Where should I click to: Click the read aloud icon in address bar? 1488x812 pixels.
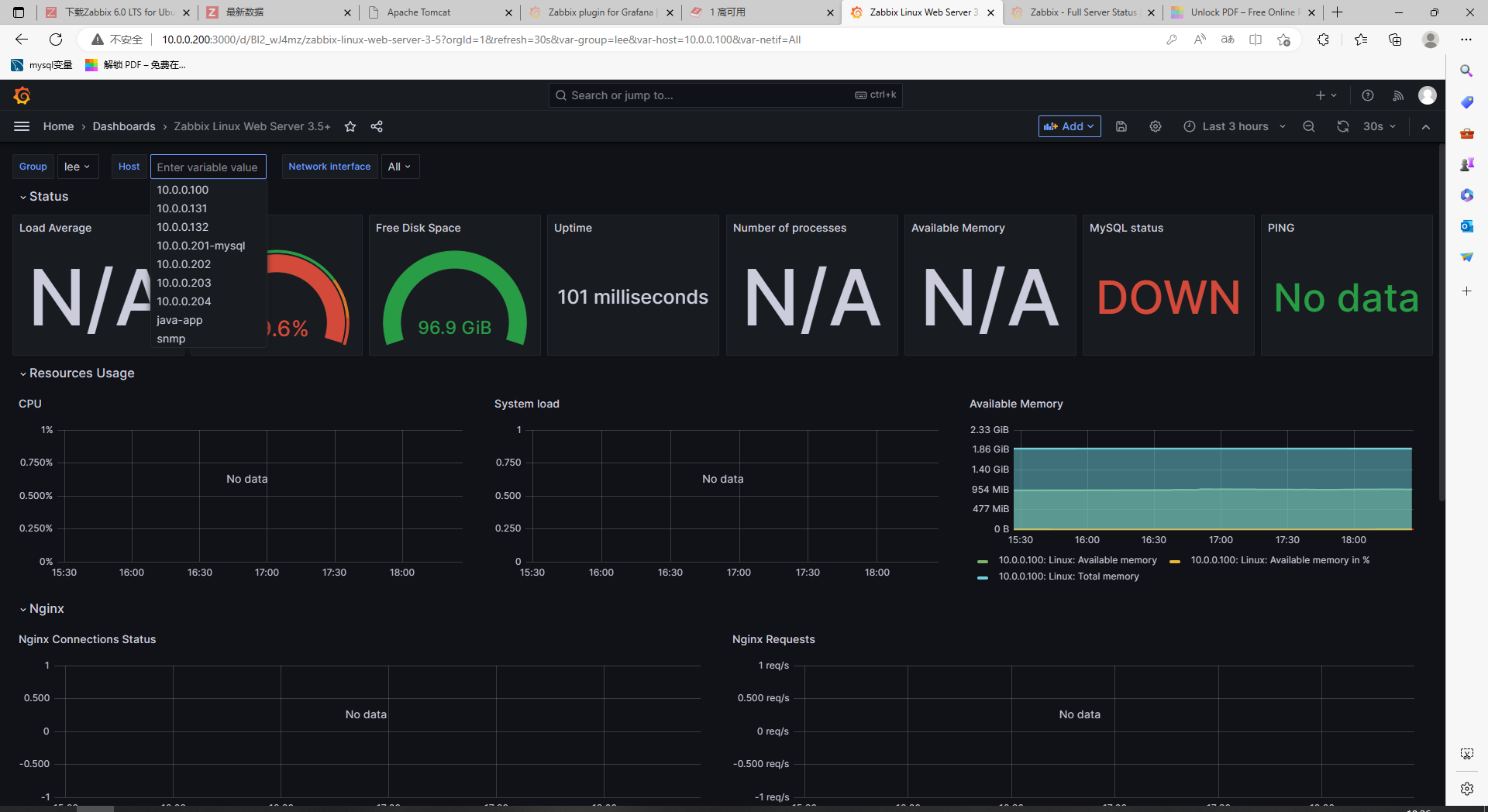coord(1200,40)
